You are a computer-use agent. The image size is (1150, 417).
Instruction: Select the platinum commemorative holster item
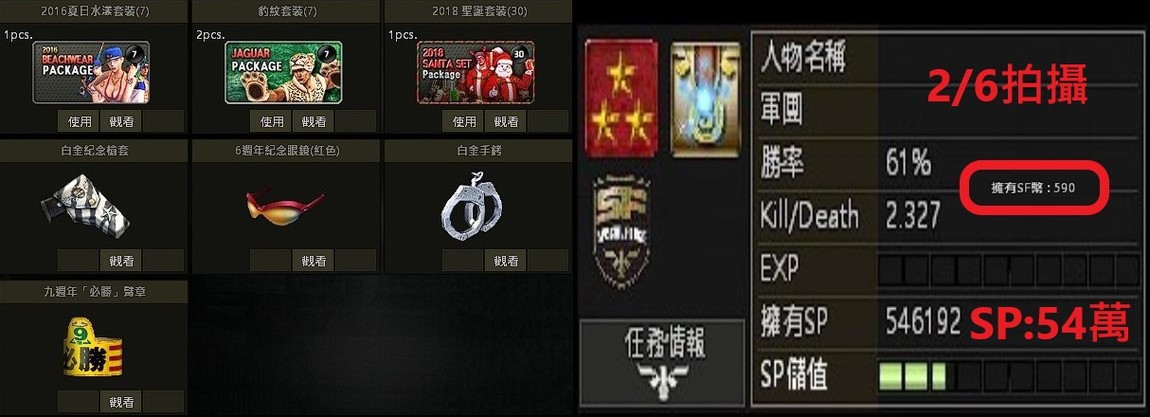click(x=85, y=206)
